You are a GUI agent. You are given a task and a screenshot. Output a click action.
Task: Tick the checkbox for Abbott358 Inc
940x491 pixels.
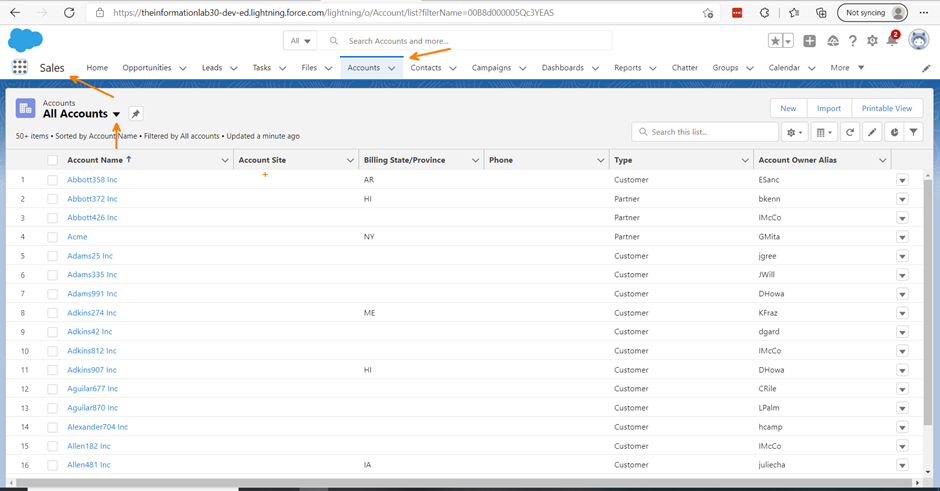[52, 180]
